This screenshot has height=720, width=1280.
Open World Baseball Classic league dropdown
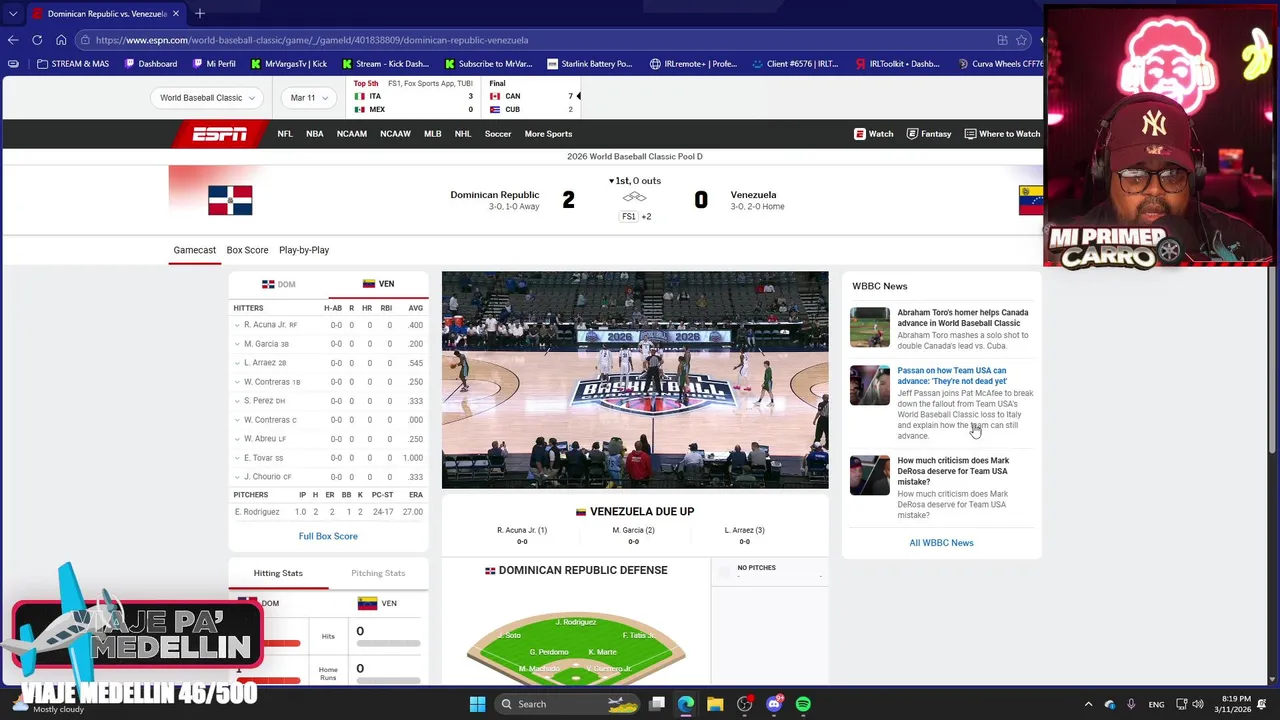tap(207, 98)
